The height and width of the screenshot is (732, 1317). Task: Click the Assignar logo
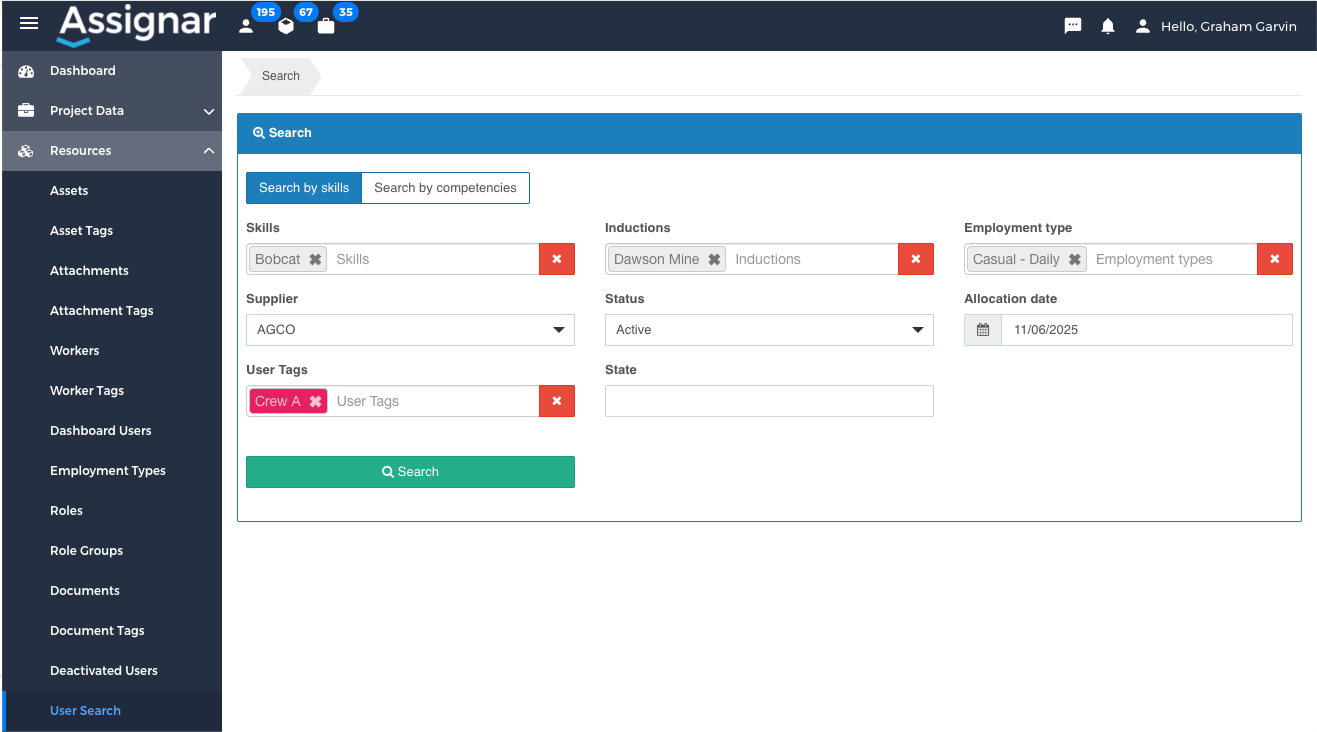[136, 25]
